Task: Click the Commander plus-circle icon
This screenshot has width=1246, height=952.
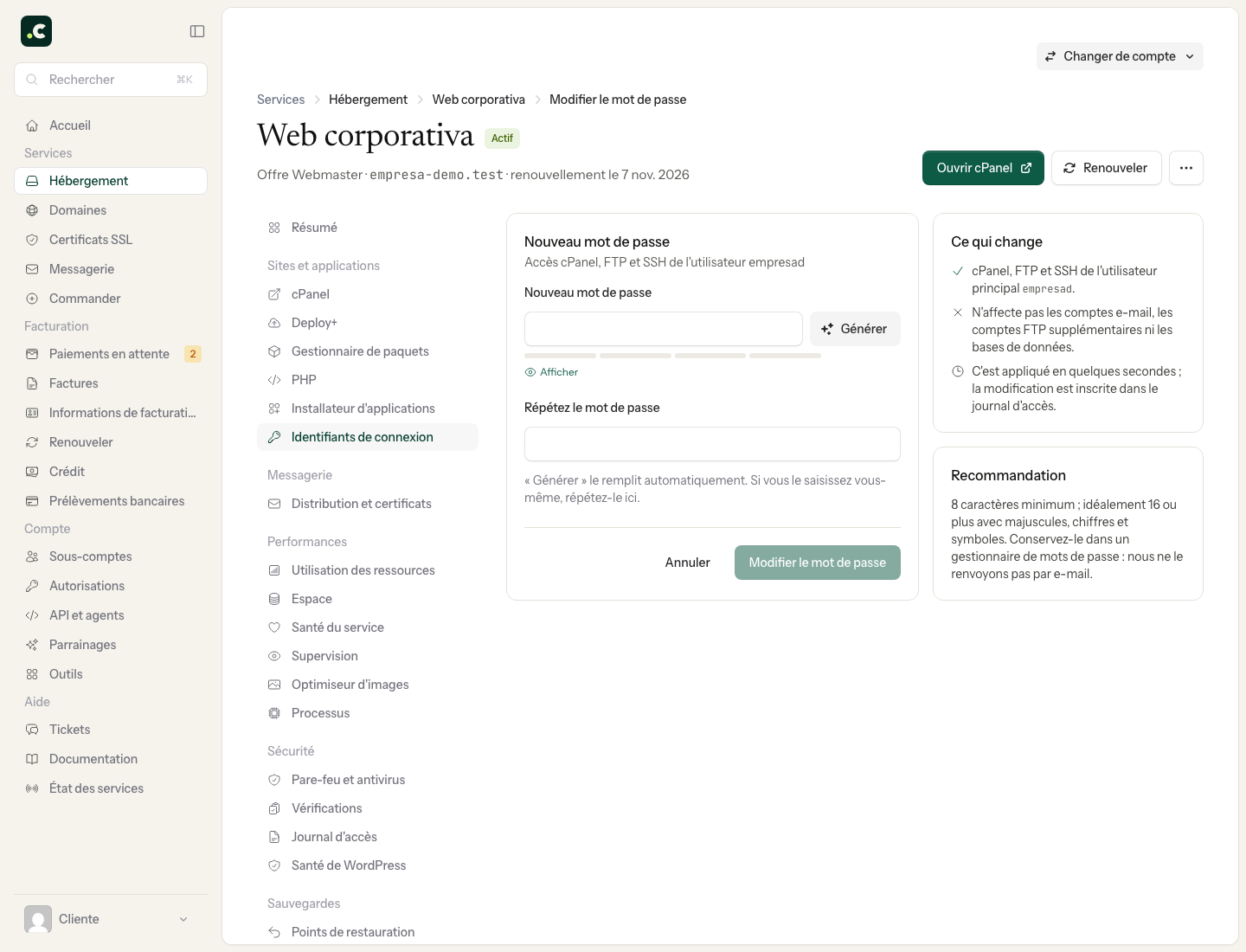Action: coord(32,299)
